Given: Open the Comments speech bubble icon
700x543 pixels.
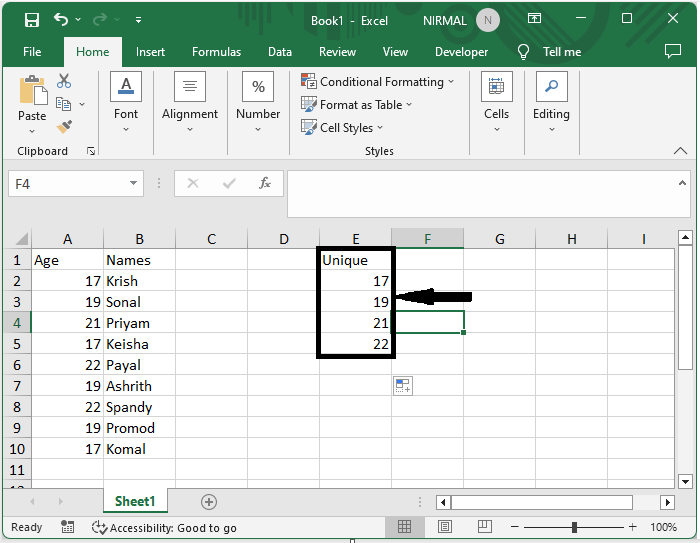Looking at the screenshot, I should [x=673, y=51].
